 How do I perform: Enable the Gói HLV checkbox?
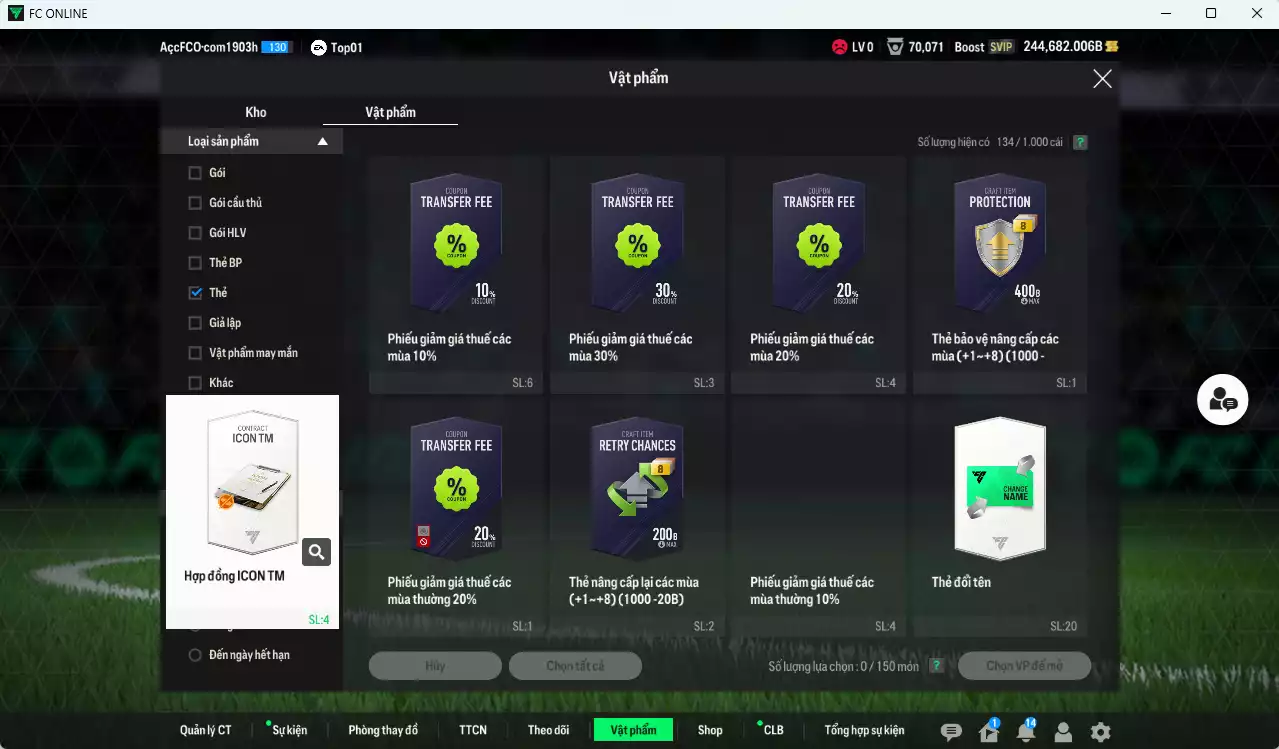click(x=195, y=233)
